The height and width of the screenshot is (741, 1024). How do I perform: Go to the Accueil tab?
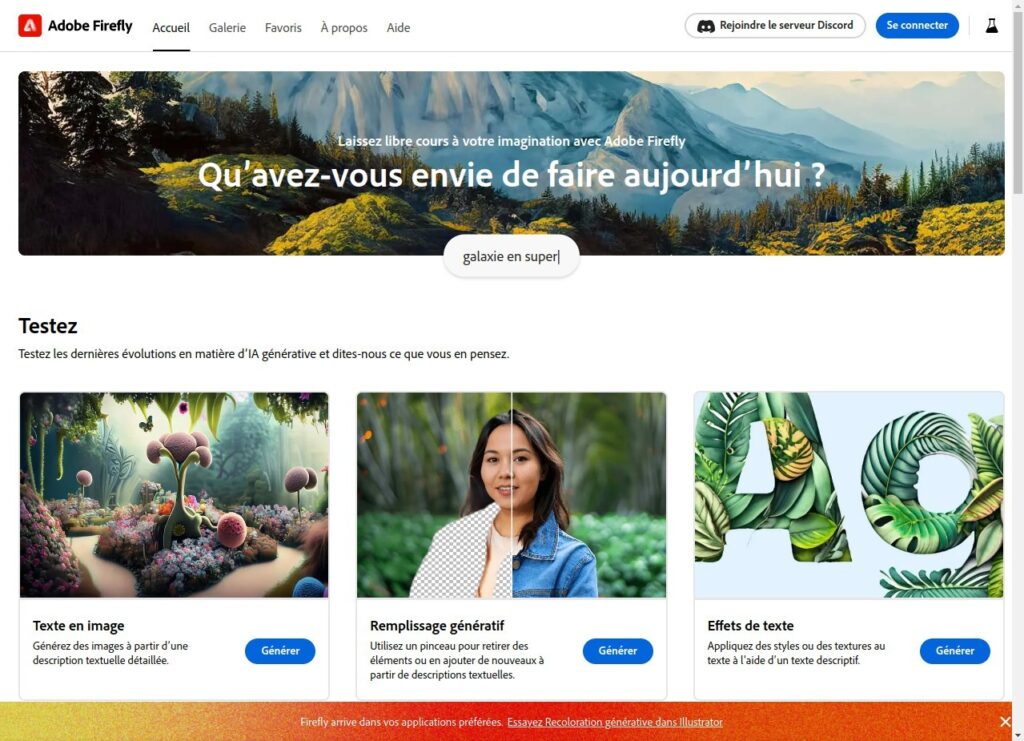click(x=171, y=27)
